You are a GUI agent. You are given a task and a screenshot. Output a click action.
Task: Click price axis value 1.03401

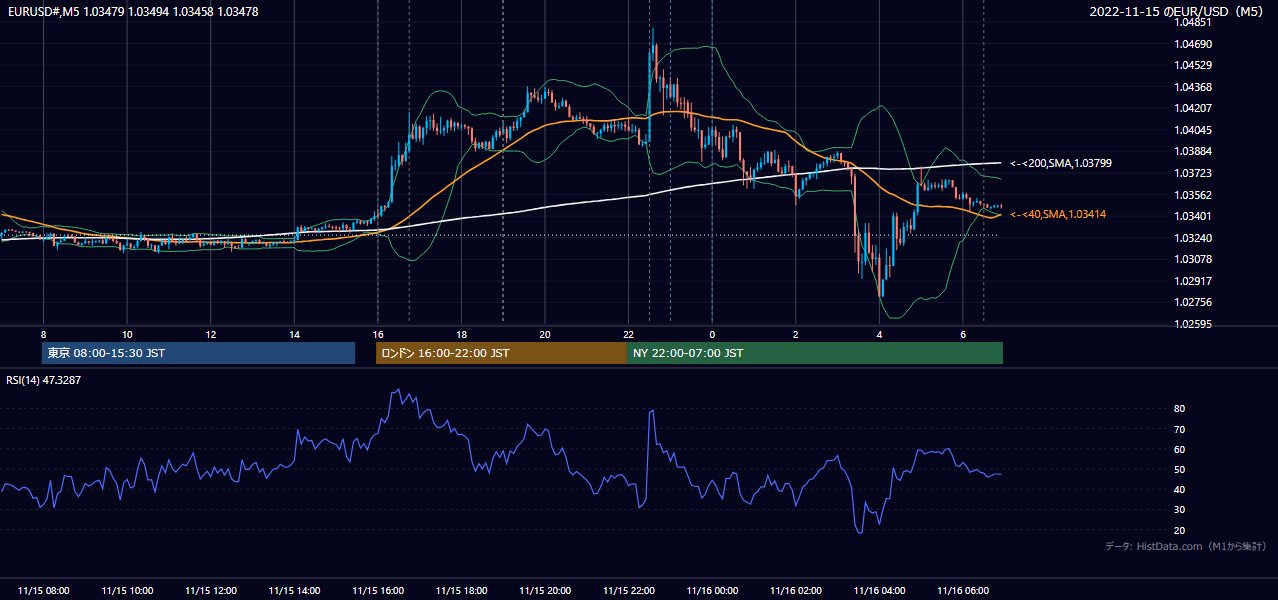pyautogui.click(x=1195, y=216)
